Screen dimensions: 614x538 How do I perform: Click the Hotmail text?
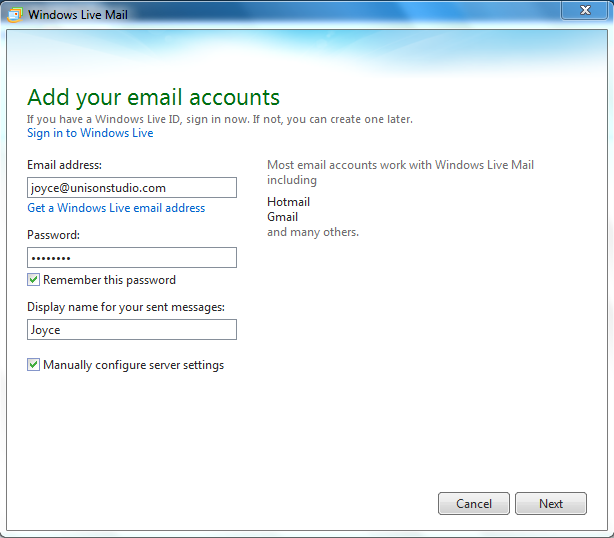[x=289, y=202]
